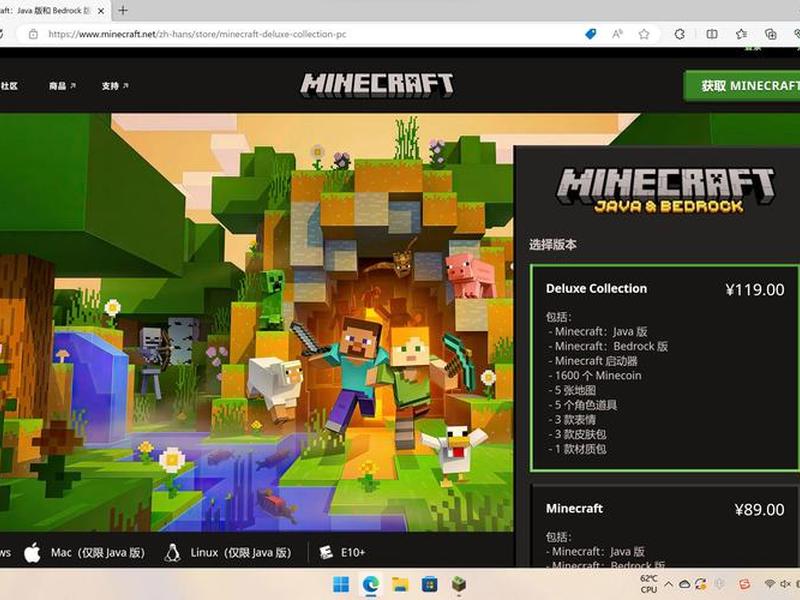The width and height of the screenshot is (800, 600).
Task: Add page to favorites with star icon
Action: coord(644,34)
